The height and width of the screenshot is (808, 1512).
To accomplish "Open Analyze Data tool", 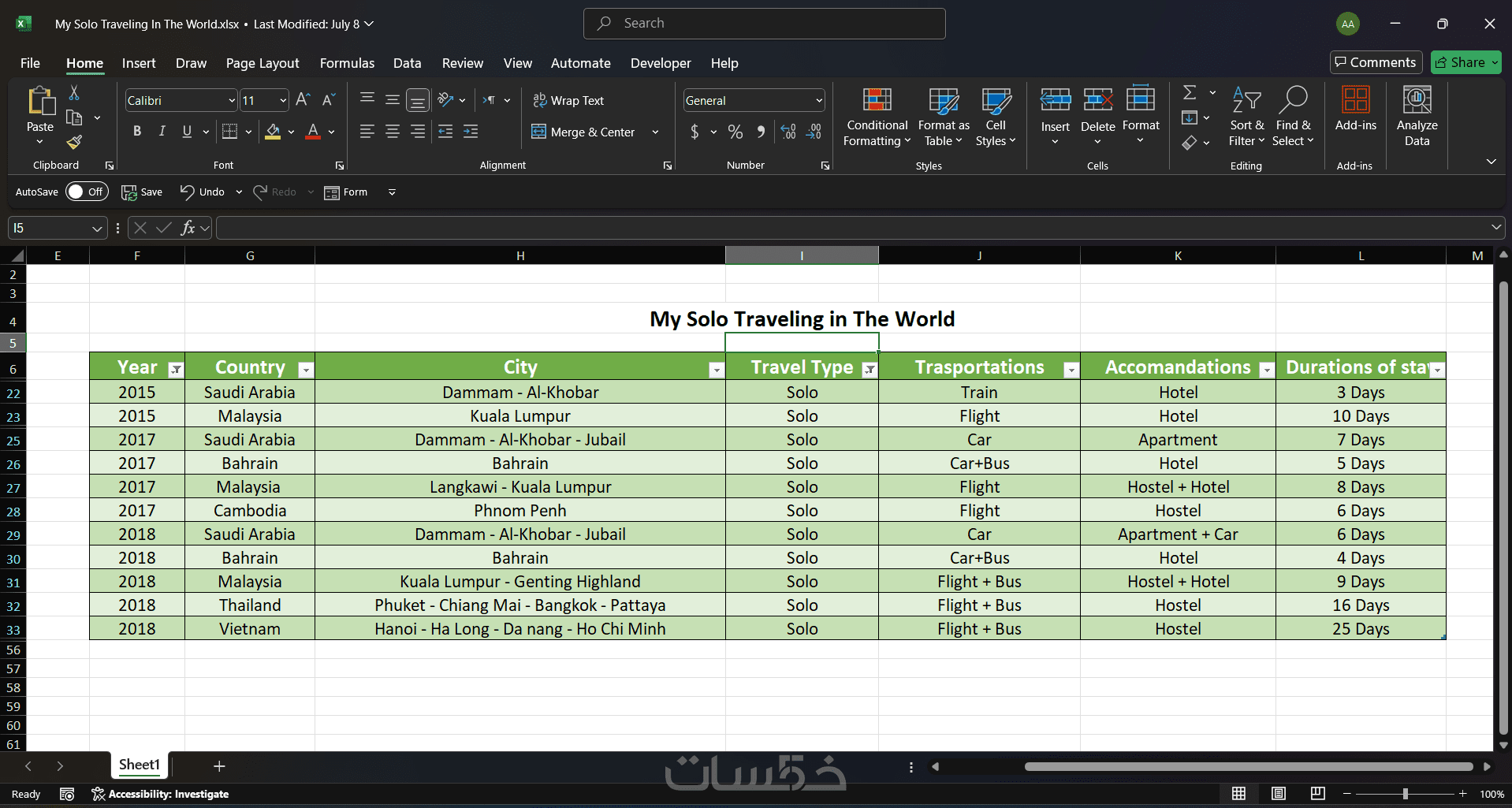I will pos(1417,117).
